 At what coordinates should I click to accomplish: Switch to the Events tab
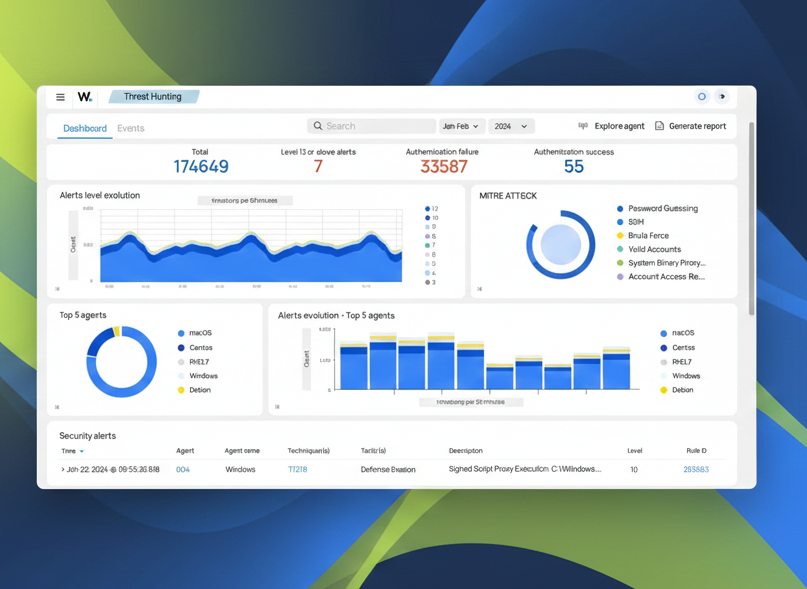131,128
